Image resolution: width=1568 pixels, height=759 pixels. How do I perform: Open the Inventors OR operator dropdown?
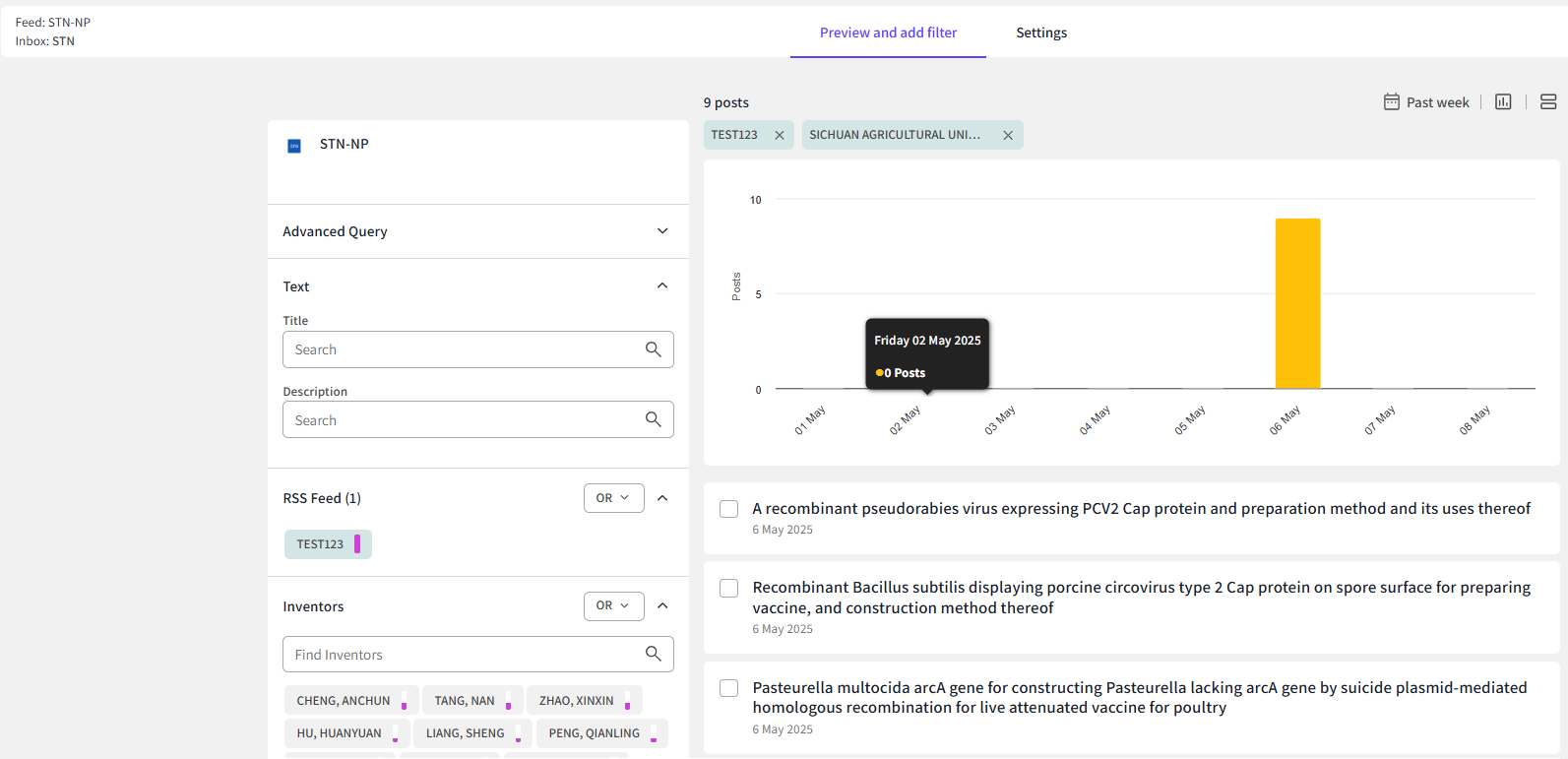(613, 606)
